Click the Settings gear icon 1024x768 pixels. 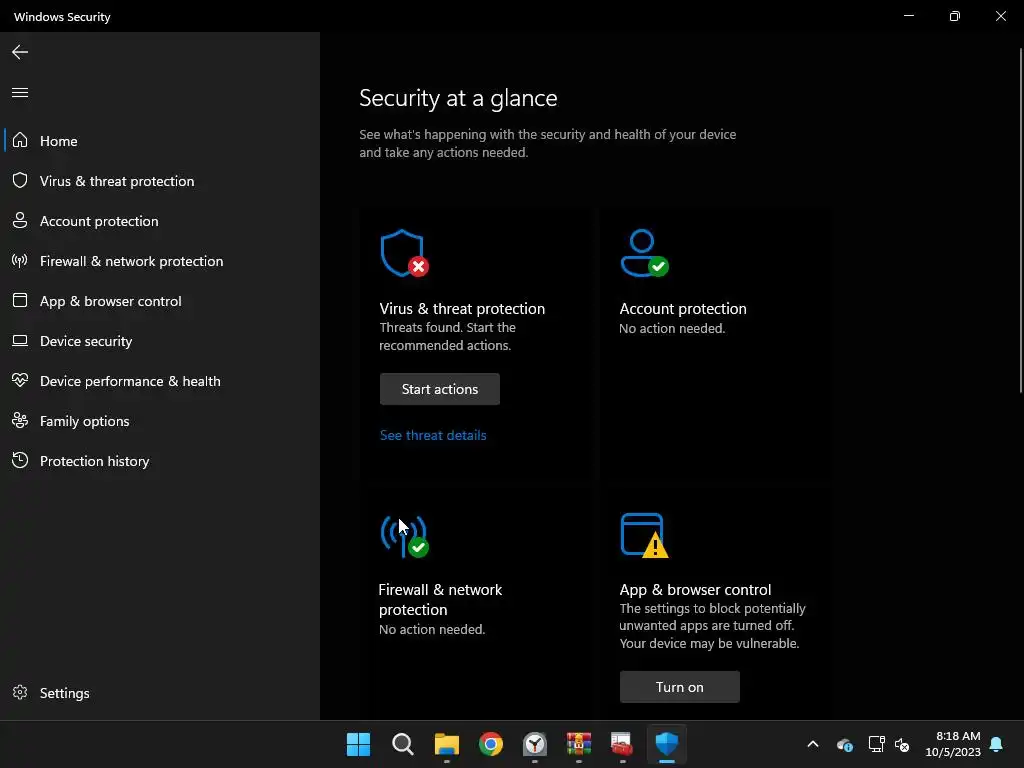coord(20,692)
